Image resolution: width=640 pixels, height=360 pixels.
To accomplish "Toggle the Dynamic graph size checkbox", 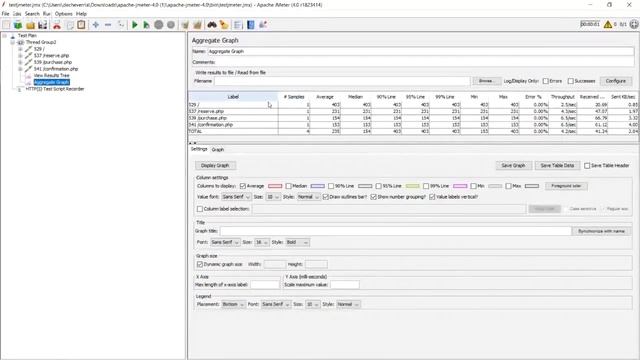I will 200,264.
